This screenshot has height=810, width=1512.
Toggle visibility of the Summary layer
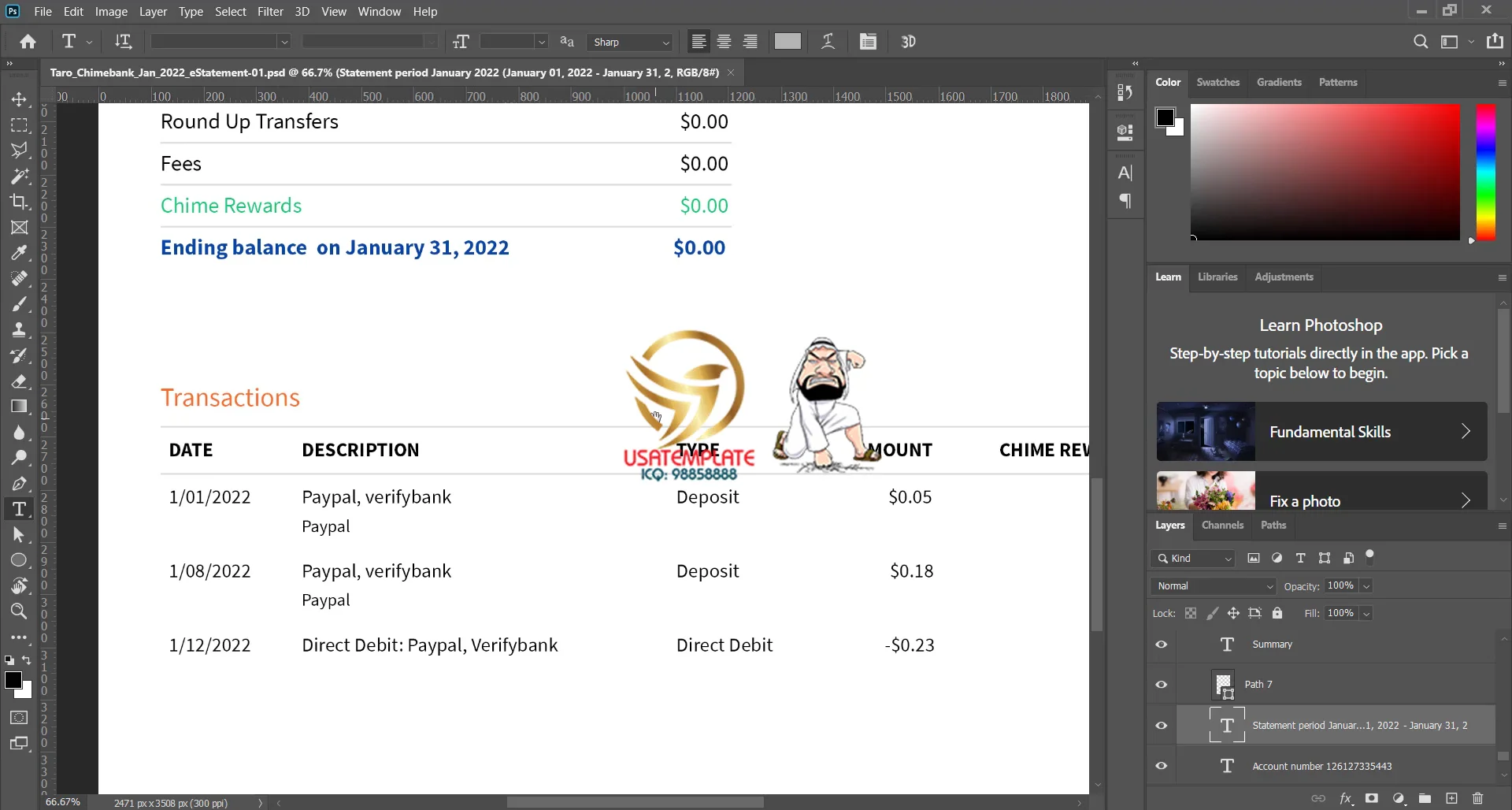tap(1161, 644)
